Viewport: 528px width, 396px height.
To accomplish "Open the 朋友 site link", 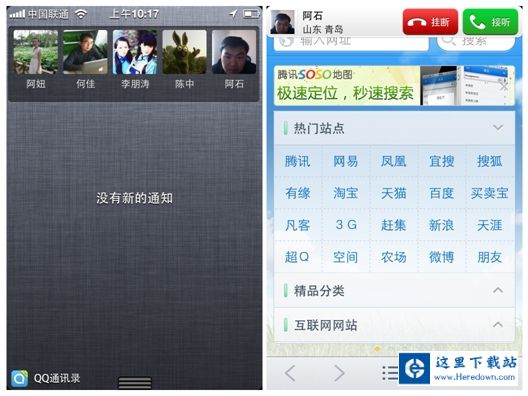I will (x=490, y=257).
